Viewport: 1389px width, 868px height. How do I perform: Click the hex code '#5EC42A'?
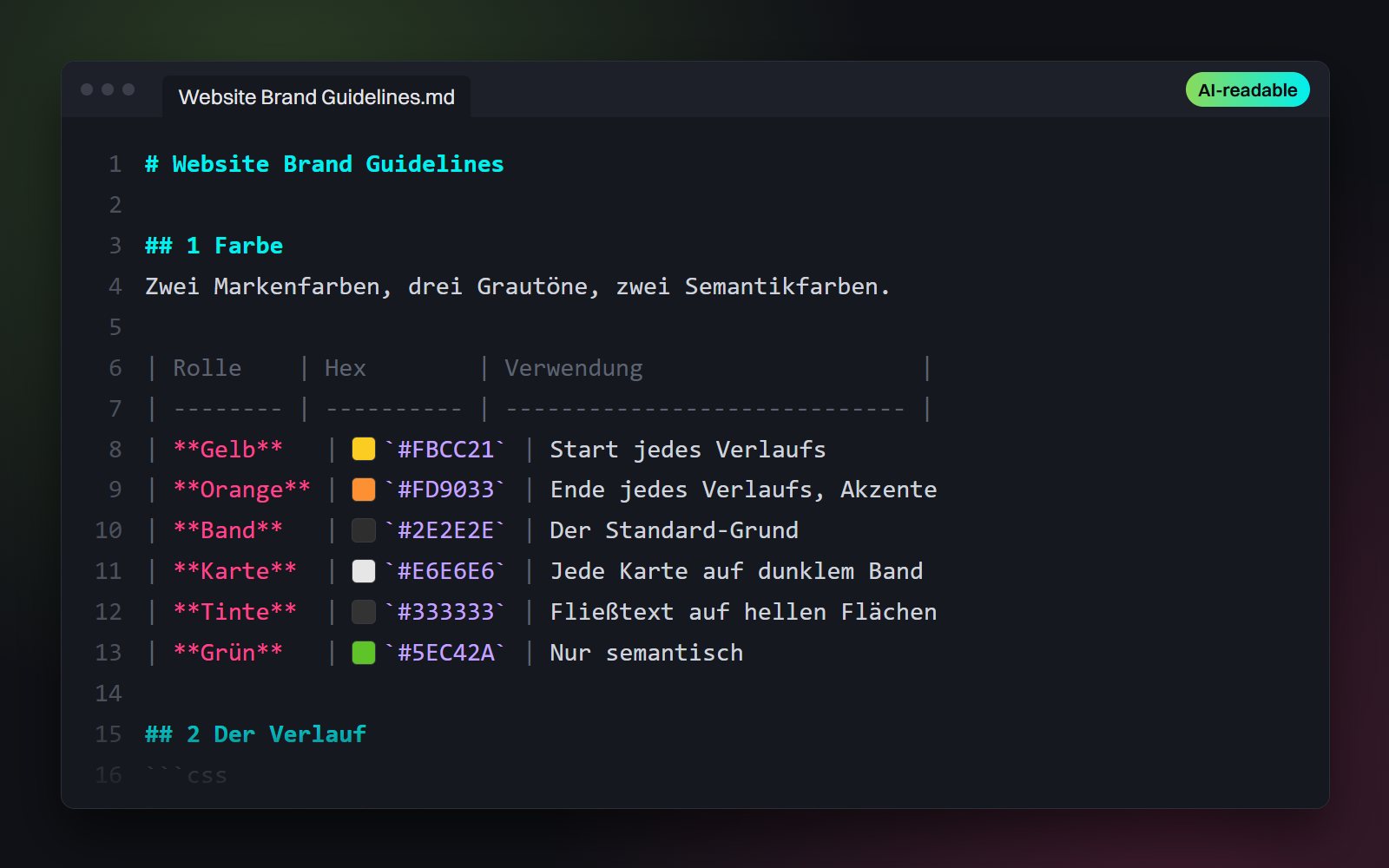point(445,653)
